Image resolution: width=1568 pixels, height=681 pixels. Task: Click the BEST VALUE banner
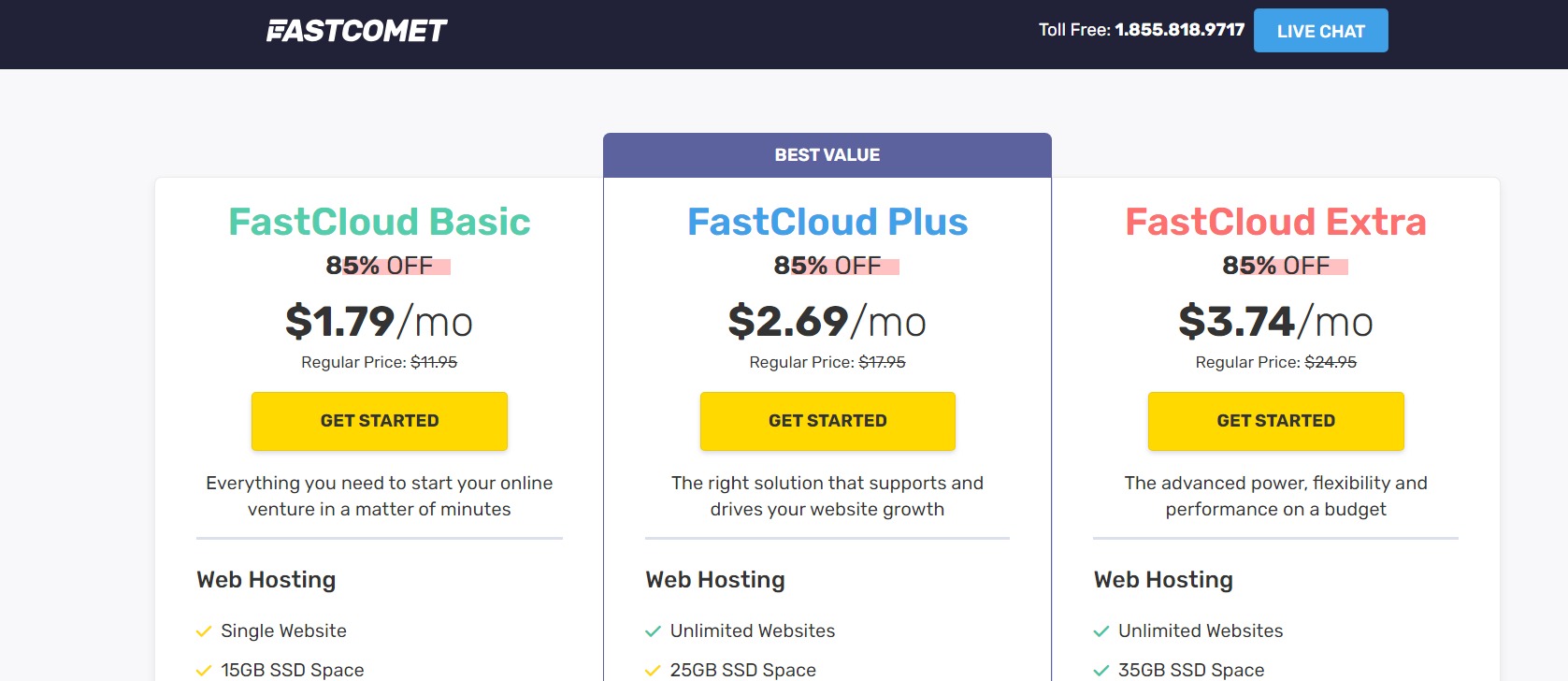point(827,154)
